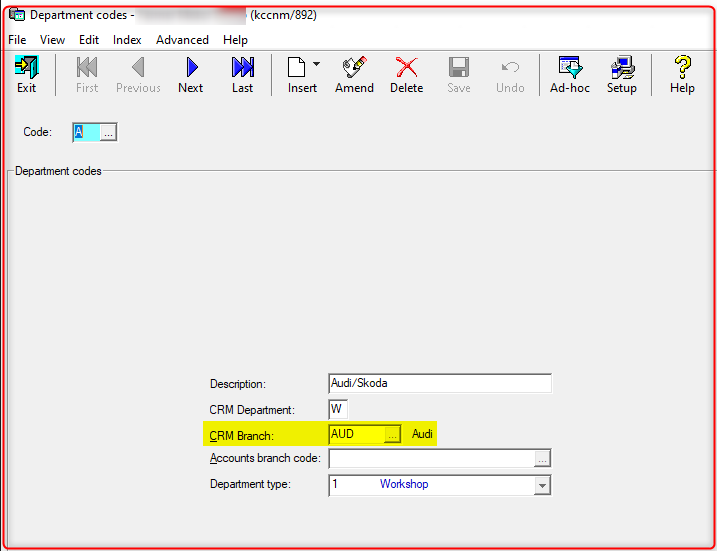
Task: Click into the Description text field
Action: click(439, 384)
